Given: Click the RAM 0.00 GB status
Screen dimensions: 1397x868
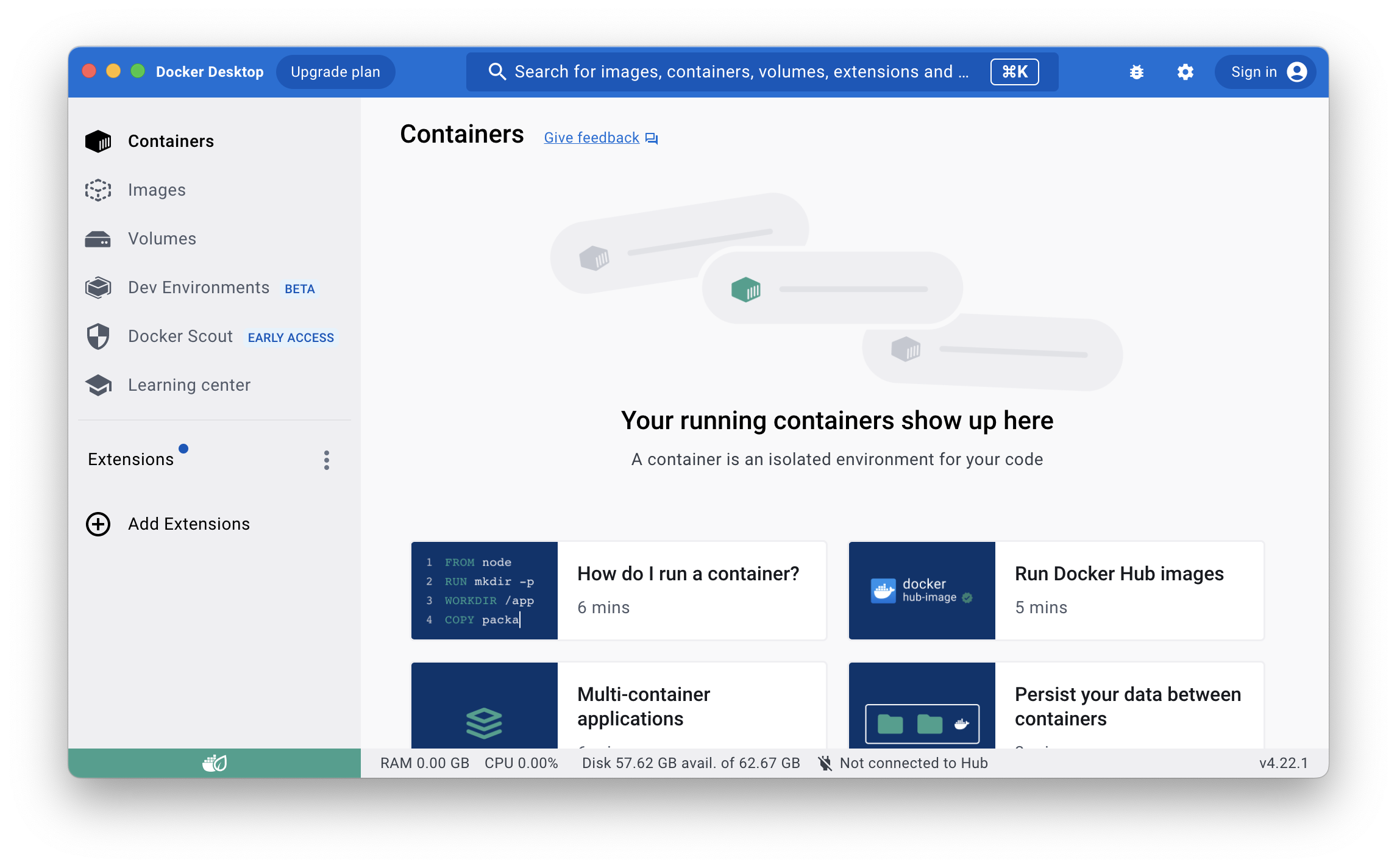Looking at the screenshot, I should [x=425, y=763].
